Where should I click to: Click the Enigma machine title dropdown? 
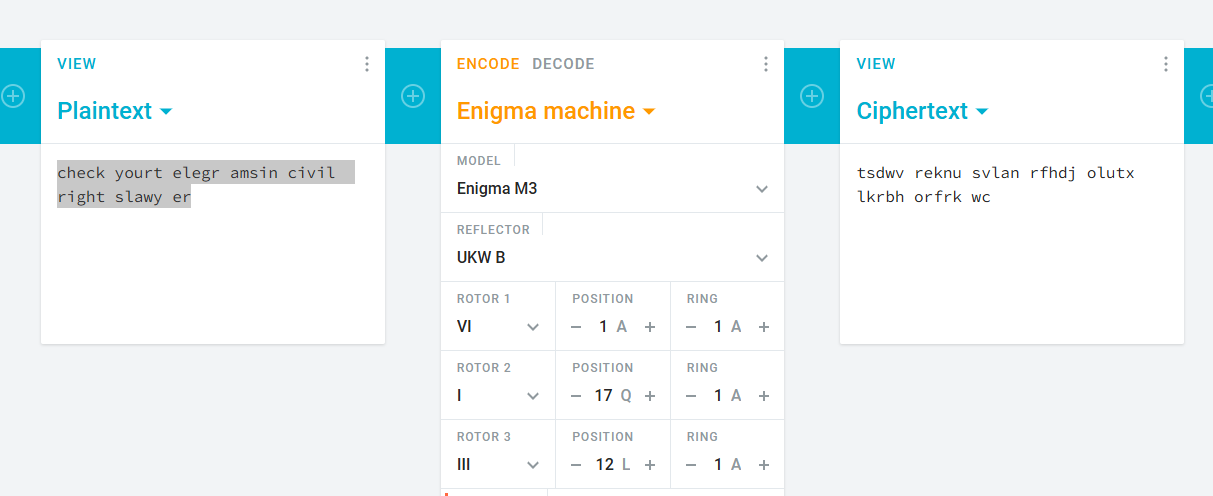(556, 111)
